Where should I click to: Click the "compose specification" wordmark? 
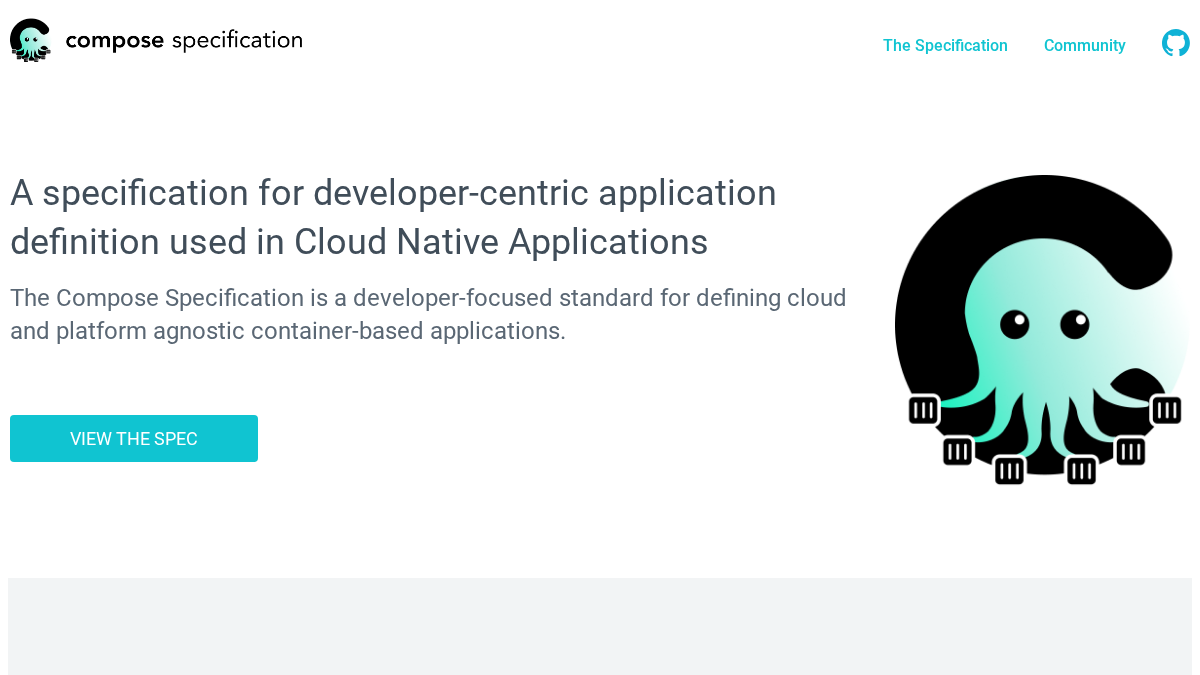tap(184, 41)
